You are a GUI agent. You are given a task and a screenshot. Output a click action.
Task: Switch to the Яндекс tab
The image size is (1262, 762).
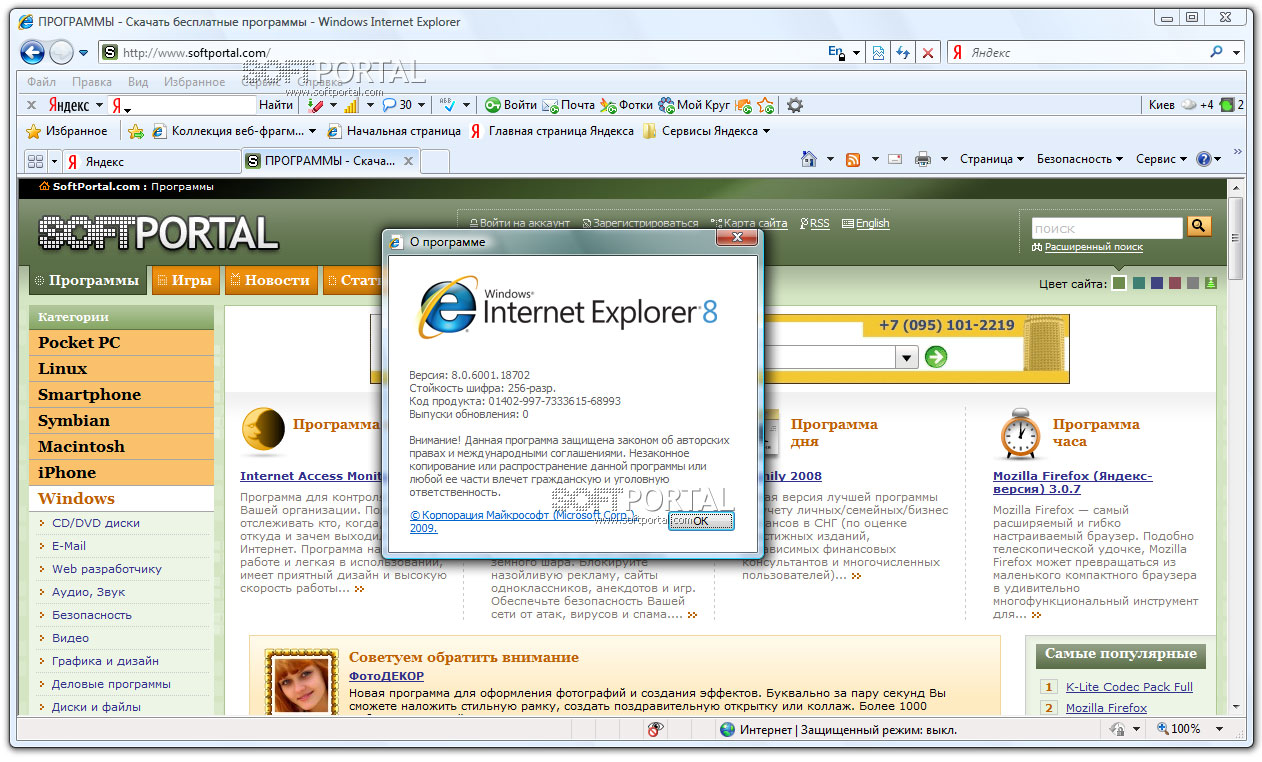pos(150,161)
